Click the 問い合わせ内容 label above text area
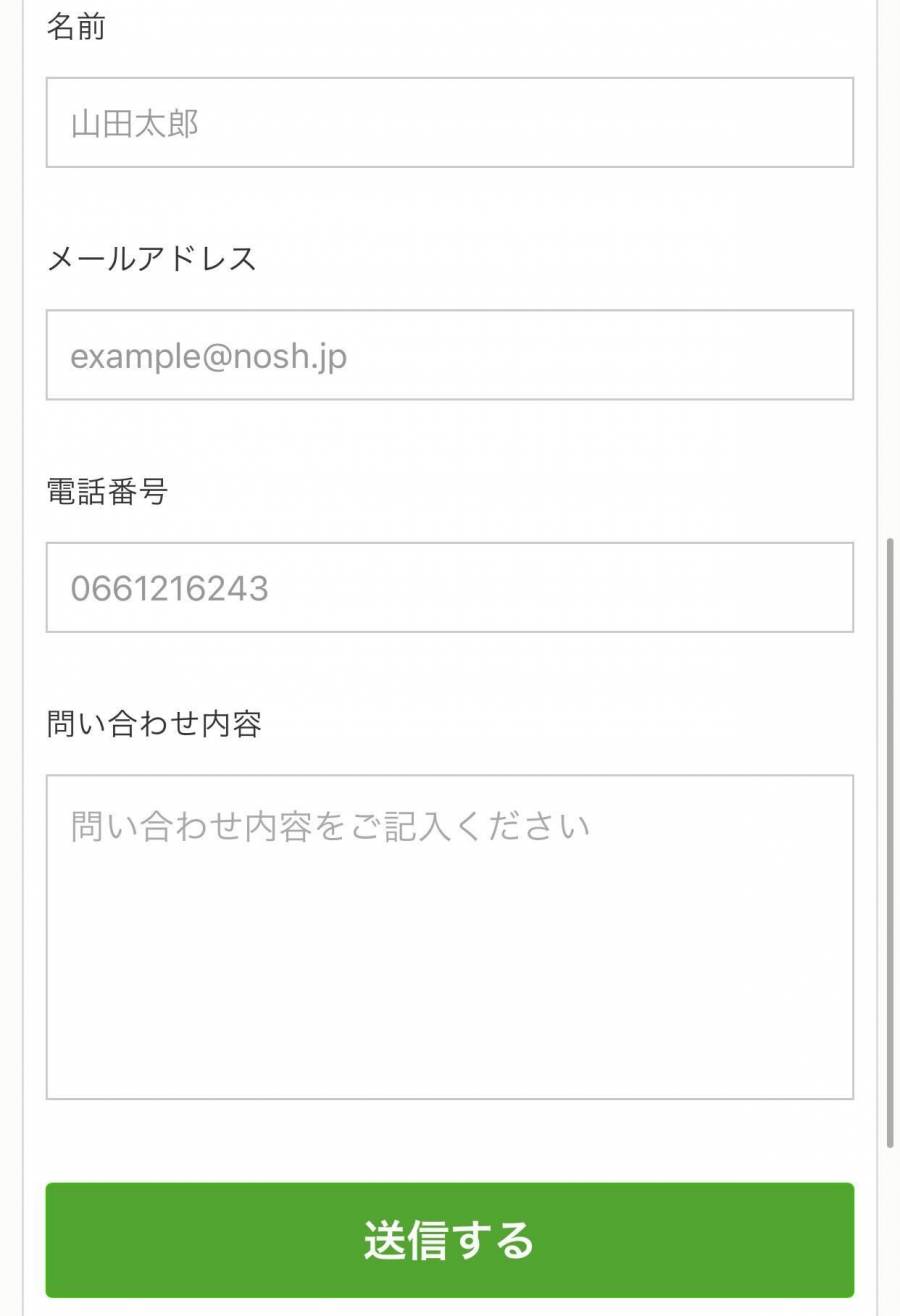Image resolution: width=900 pixels, height=1316 pixels. click(x=154, y=724)
